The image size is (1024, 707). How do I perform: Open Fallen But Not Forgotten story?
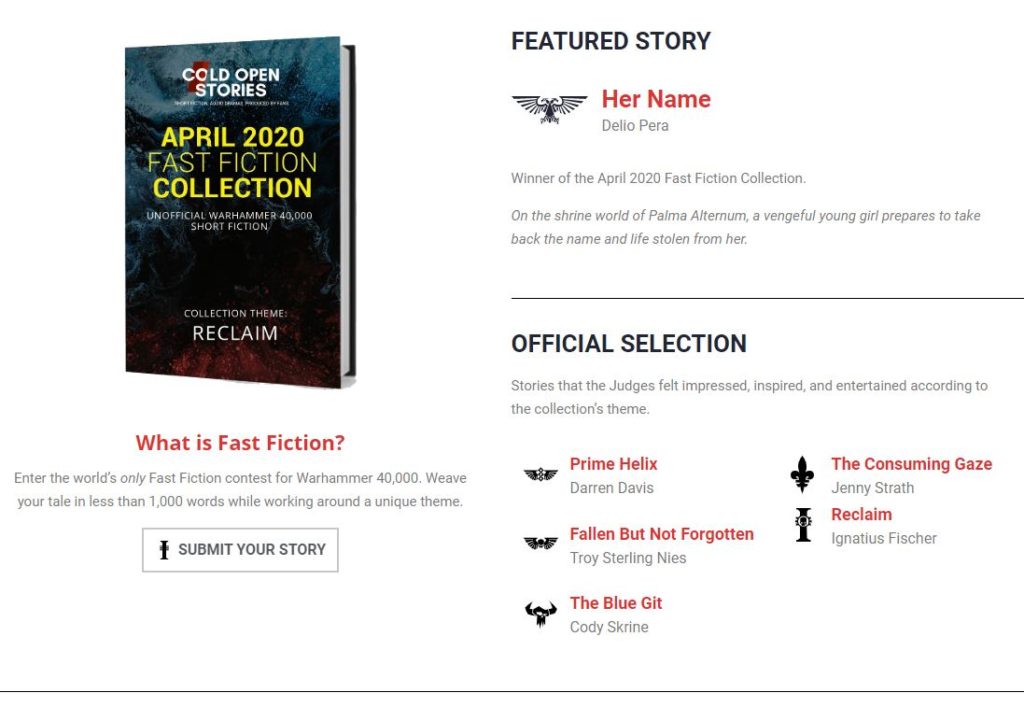coord(662,534)
